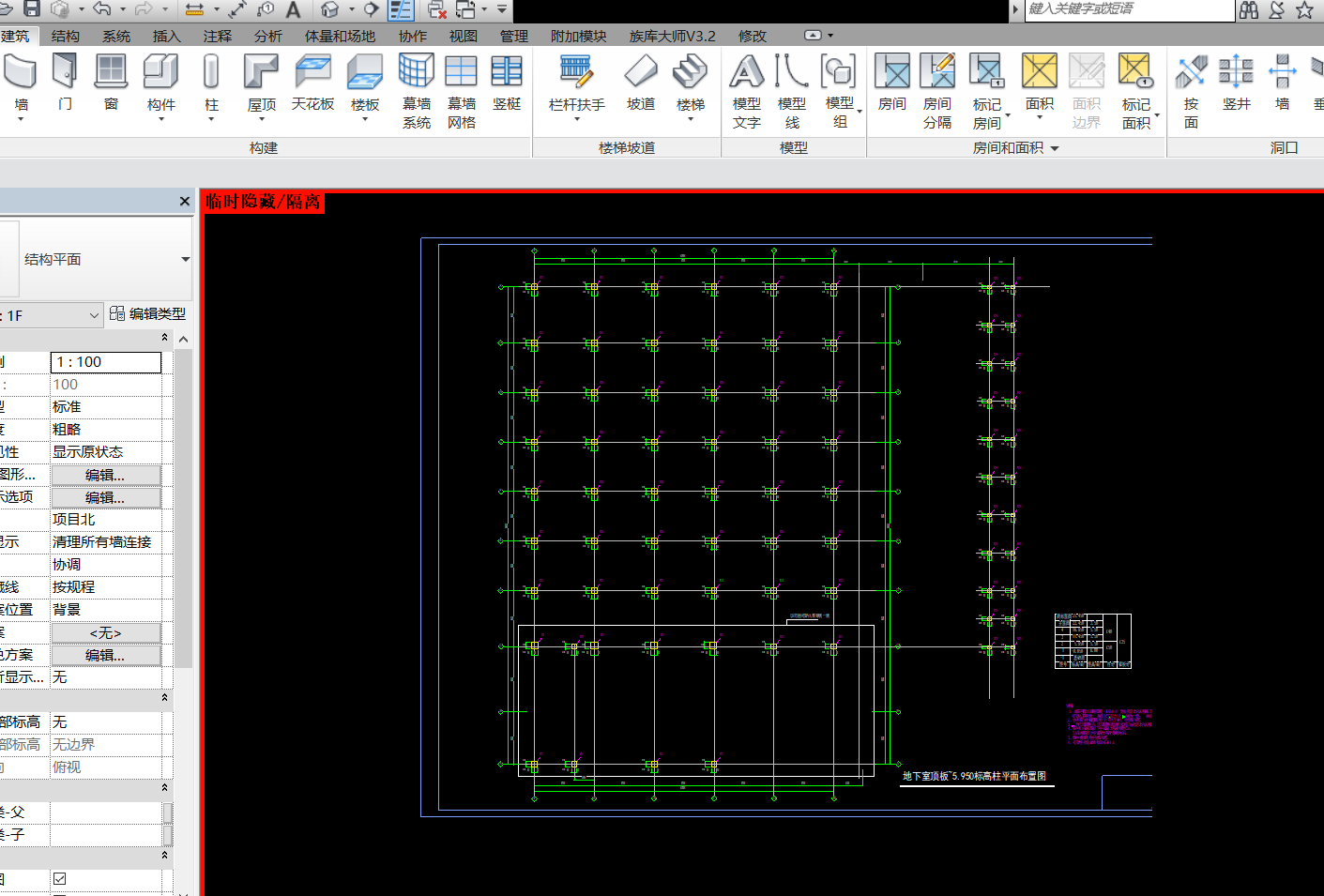Toggle the checked checkbox at Properties panel bottom
Viewport: 1324px width, 896px height.
pyautogui.click(x=60, y=879)
